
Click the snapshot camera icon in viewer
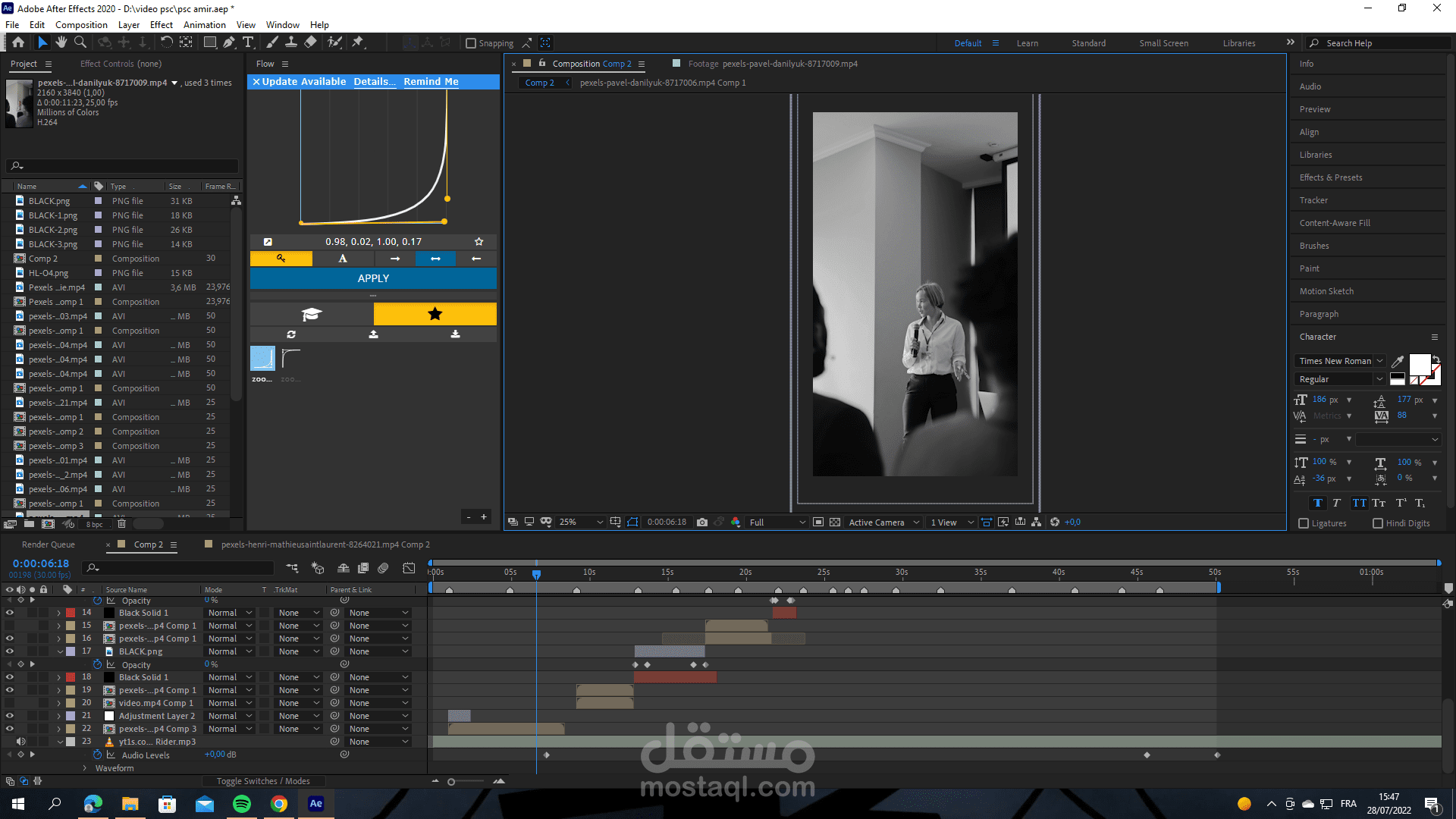(x=702, y=522)
